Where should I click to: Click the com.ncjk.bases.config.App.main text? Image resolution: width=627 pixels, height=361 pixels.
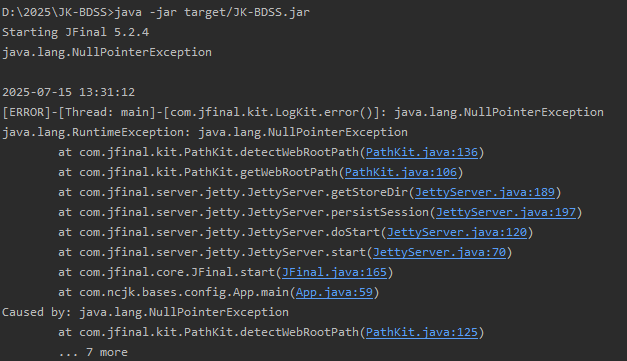[x=184, y=292]
